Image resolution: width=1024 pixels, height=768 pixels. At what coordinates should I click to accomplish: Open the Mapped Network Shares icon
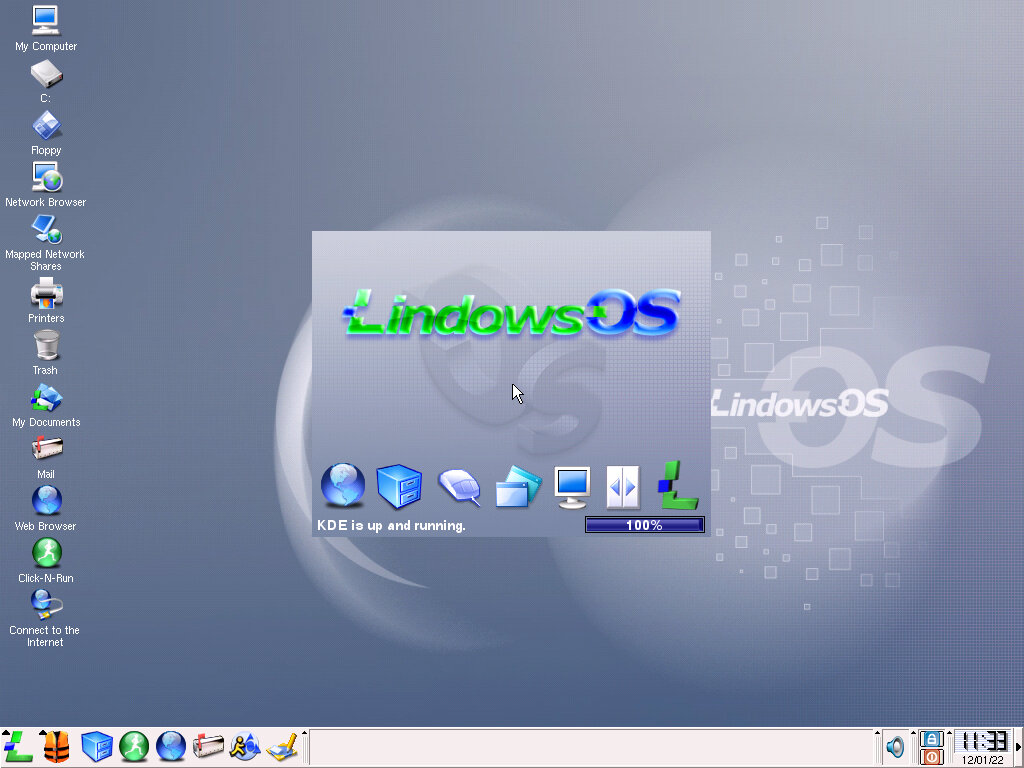[46, 230]
